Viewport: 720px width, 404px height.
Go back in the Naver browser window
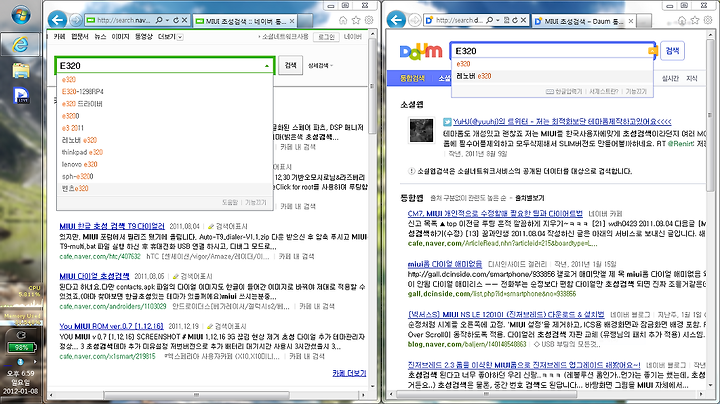(x=57, y=20)
